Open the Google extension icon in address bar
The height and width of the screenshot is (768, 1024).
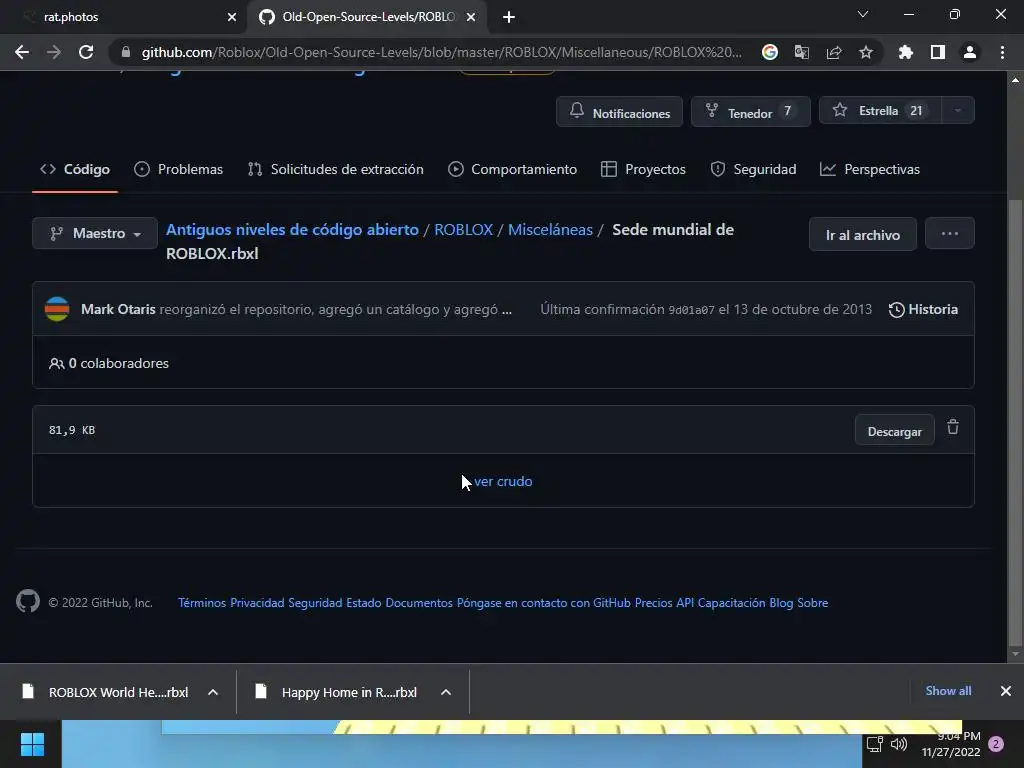[770, 52]
